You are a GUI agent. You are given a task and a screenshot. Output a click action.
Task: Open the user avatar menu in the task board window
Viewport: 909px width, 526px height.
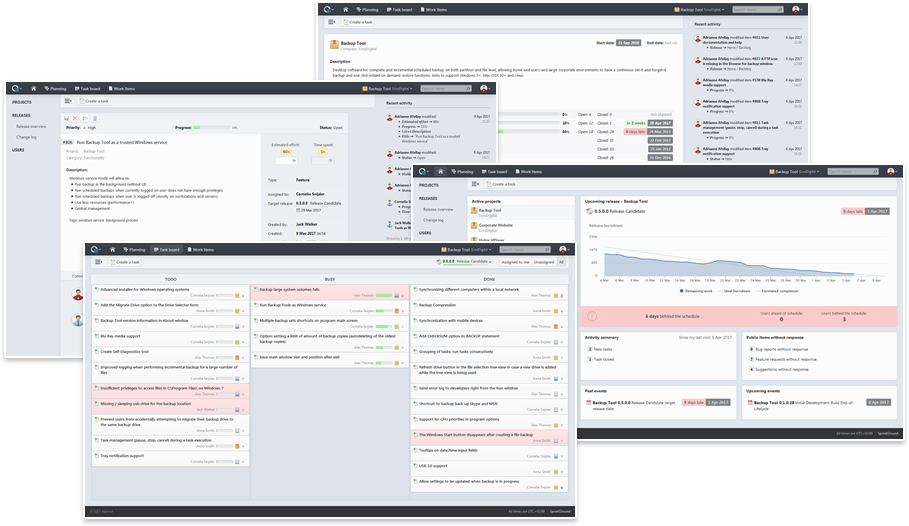[564, 249]
